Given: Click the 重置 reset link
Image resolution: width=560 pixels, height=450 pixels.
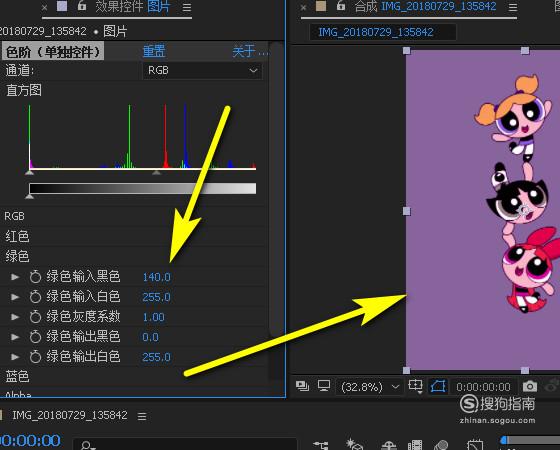Looking at the screenshot, I should coord(154,51).
